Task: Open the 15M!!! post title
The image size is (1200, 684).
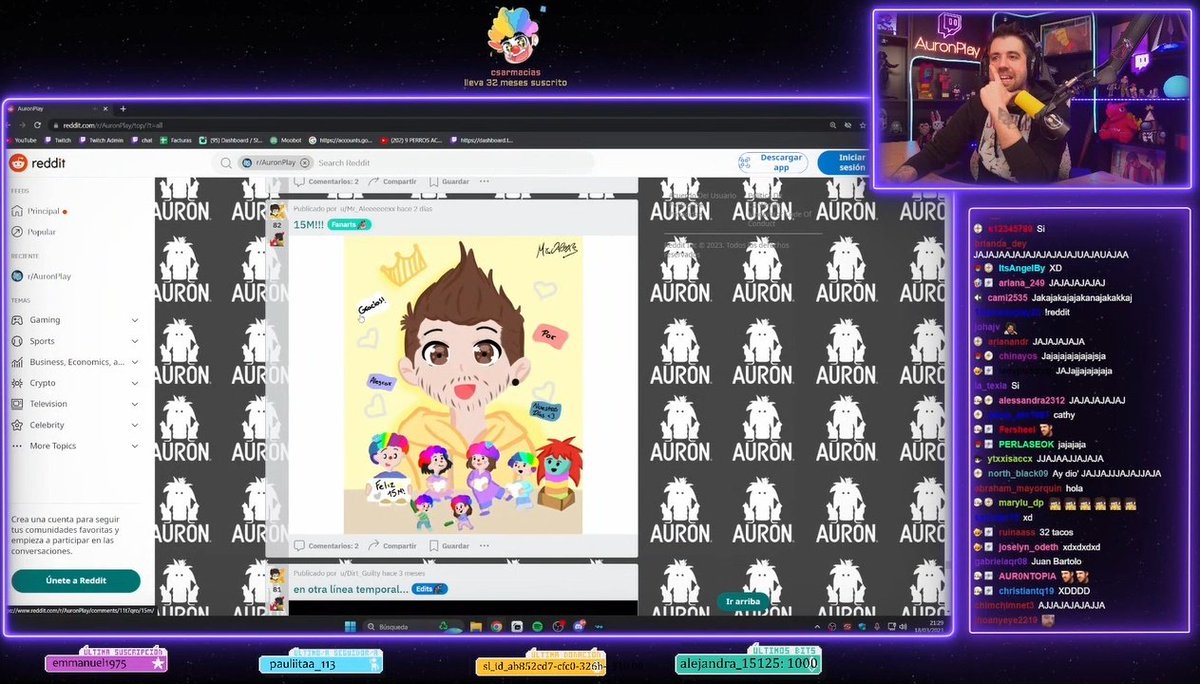Action: click(x=307, y=225)
